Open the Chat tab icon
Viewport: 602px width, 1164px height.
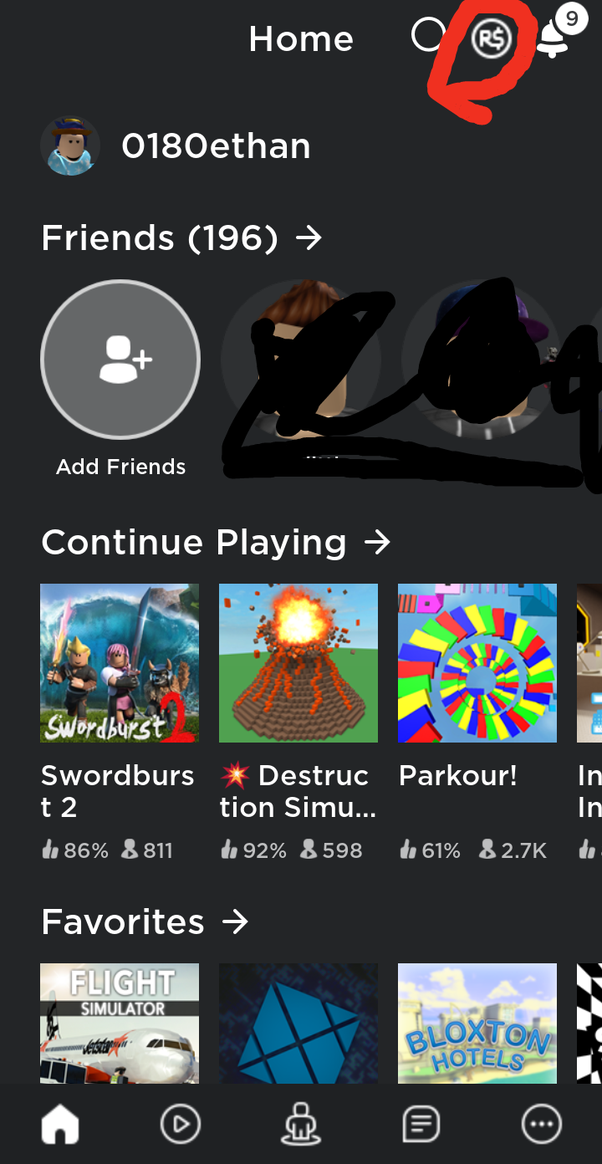tap(421, 1125)
